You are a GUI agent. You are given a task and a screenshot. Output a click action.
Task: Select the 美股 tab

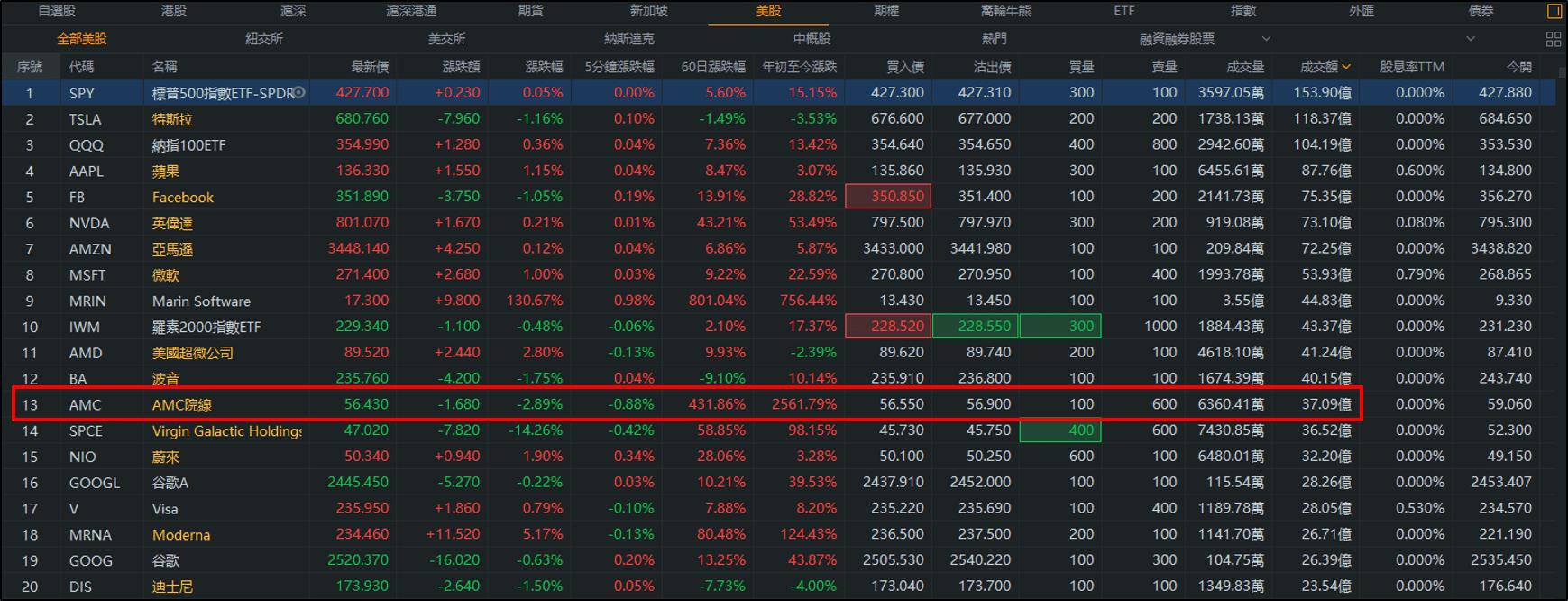(768, 11)
